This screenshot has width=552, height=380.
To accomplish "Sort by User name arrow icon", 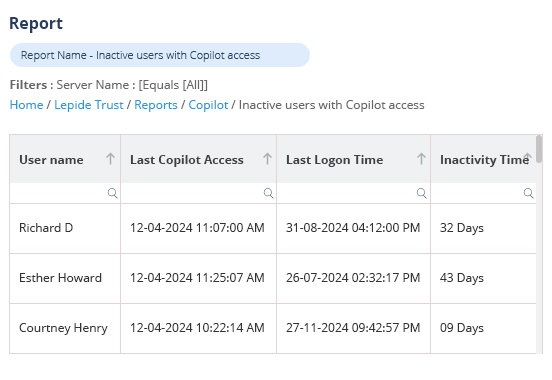I will (111, 159).
